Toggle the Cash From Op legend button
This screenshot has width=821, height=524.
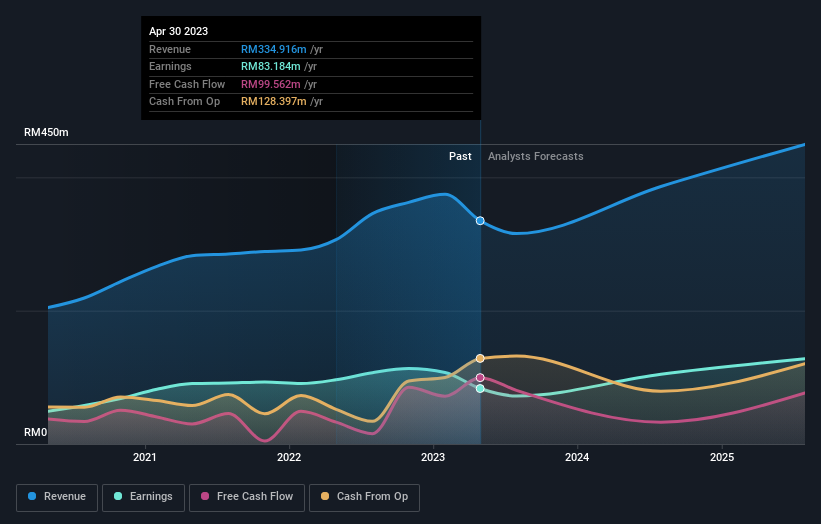click(x=364, y=497)
